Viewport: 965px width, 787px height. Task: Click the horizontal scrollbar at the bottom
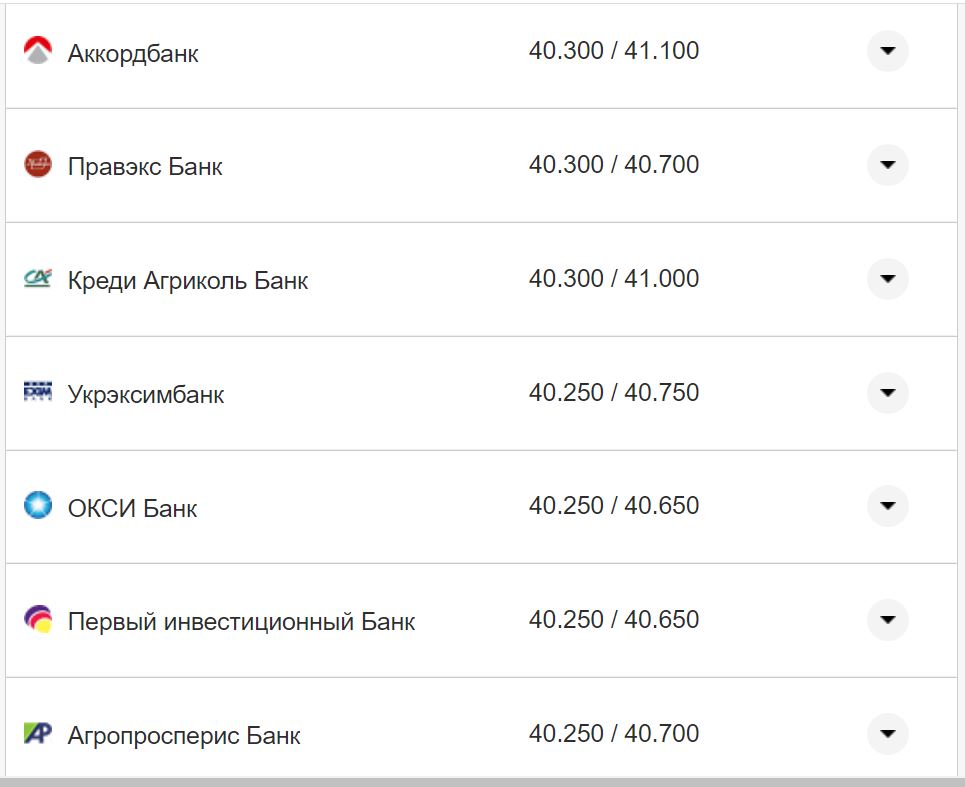click(x=482, y=781)
